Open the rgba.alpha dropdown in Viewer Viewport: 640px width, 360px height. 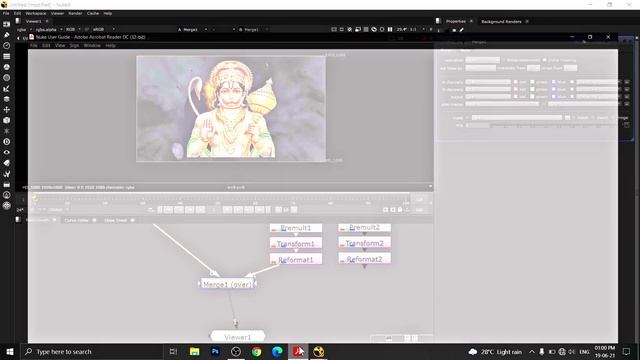pyautogui.click(x=49, y=29)
